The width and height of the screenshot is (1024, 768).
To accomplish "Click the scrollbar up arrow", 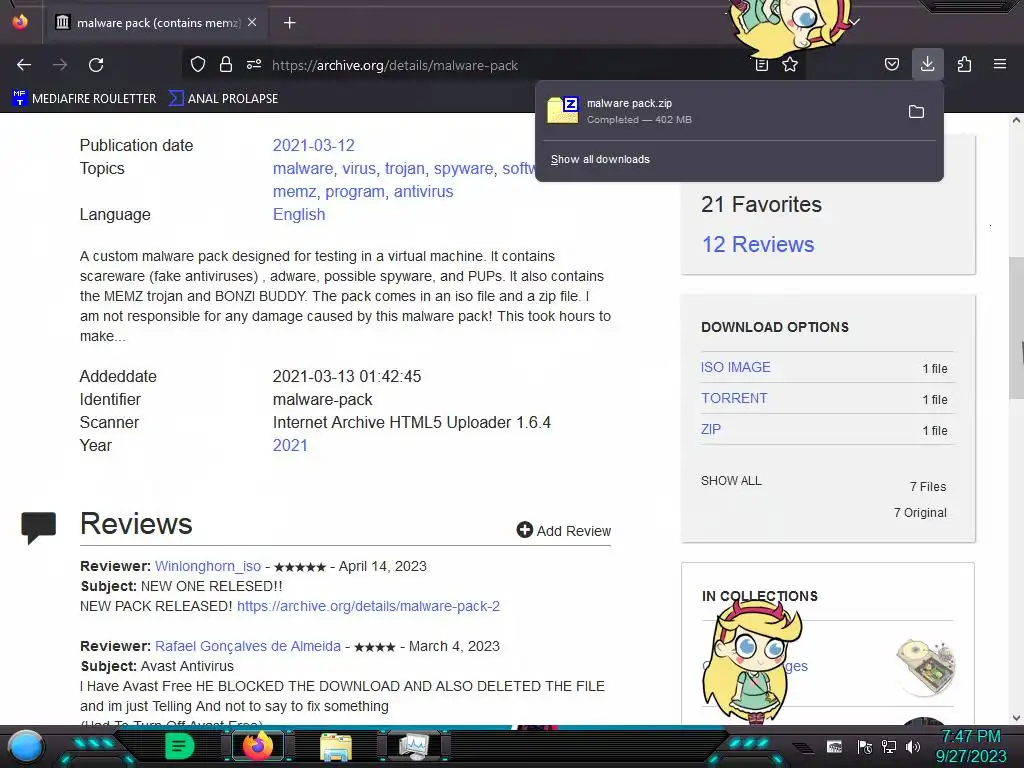I will point(1016,120).
